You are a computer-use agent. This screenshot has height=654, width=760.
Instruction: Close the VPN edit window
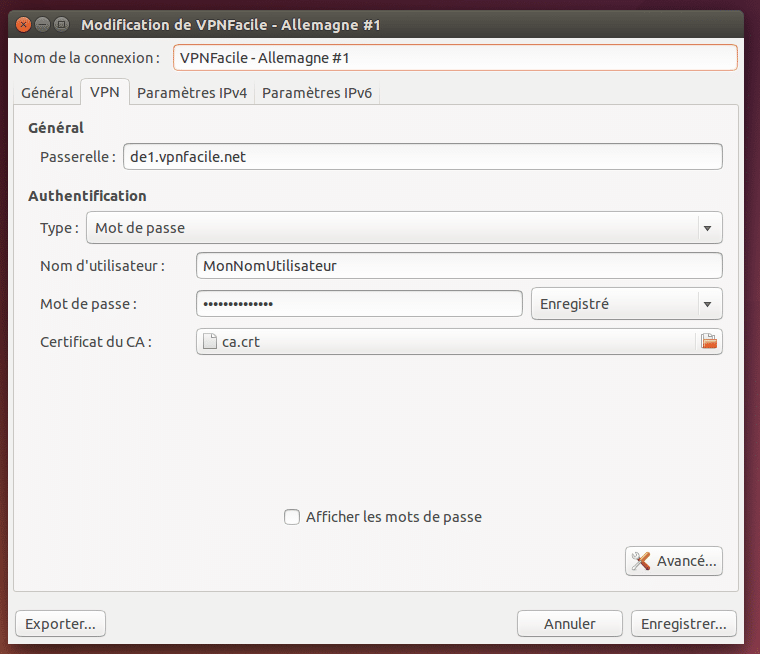pyautogui.click(x=23, y=24)
